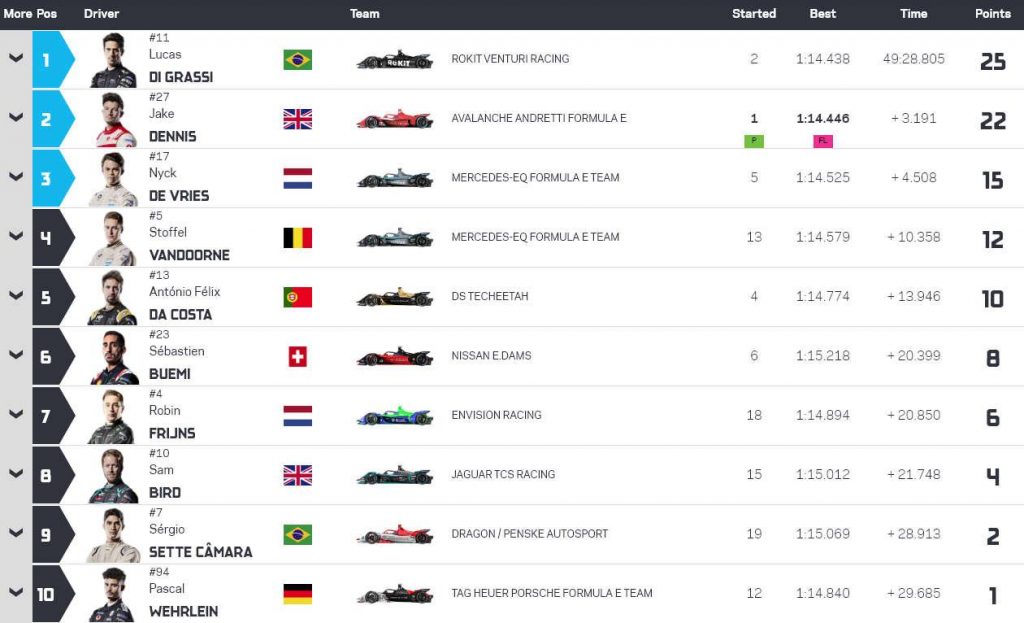The height and width of the screenshot is (623, 1024).
Task: Sort by the Best column header
Action: point(823,14)
